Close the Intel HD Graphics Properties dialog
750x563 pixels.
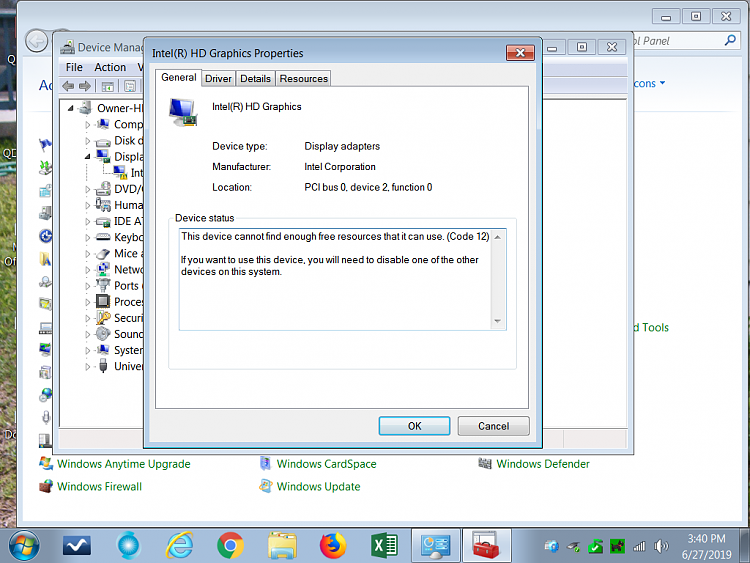point(520,53)
